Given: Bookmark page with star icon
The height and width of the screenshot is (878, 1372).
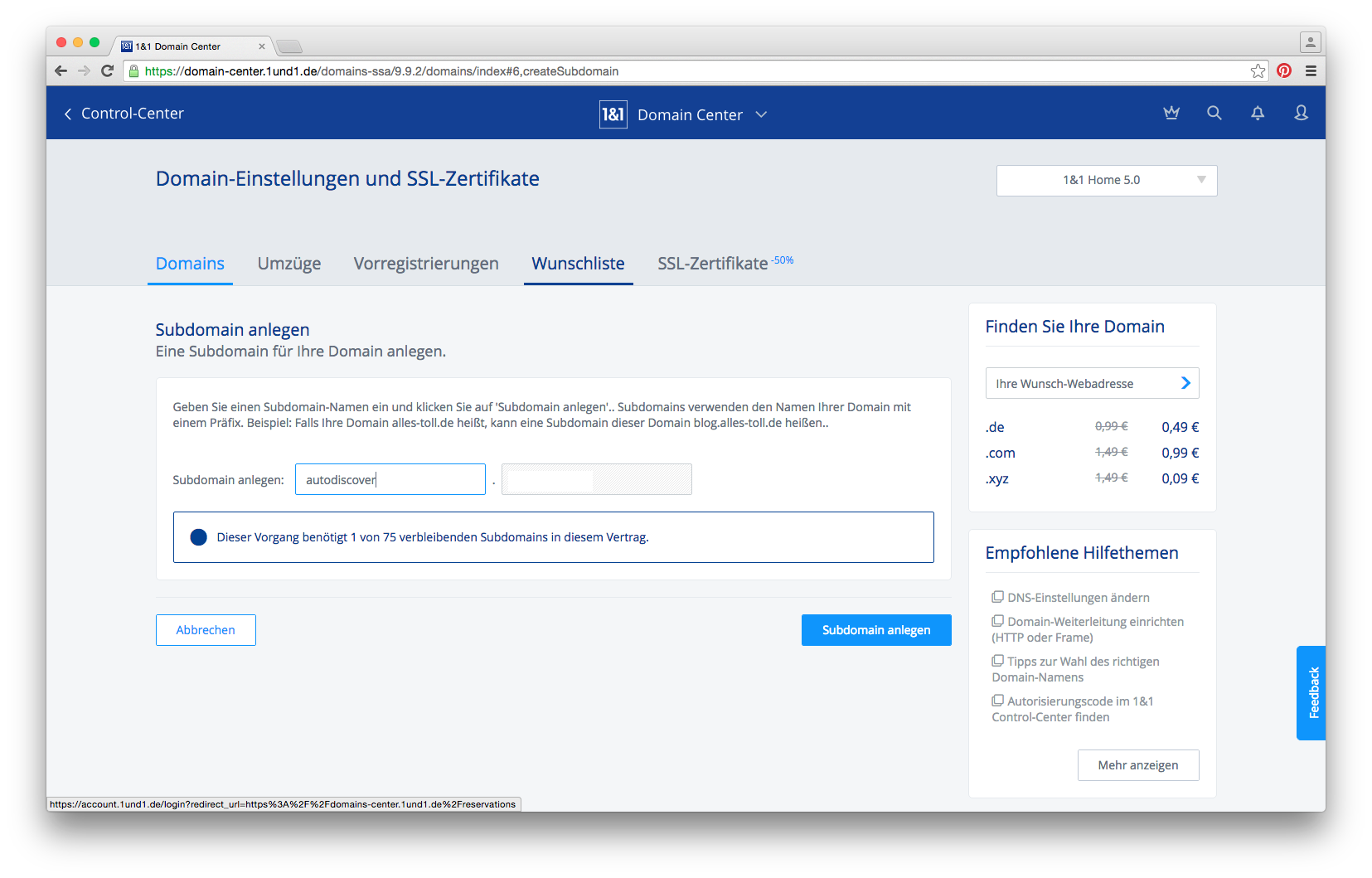Looking at the screenshot, I should pos(1258,71).
